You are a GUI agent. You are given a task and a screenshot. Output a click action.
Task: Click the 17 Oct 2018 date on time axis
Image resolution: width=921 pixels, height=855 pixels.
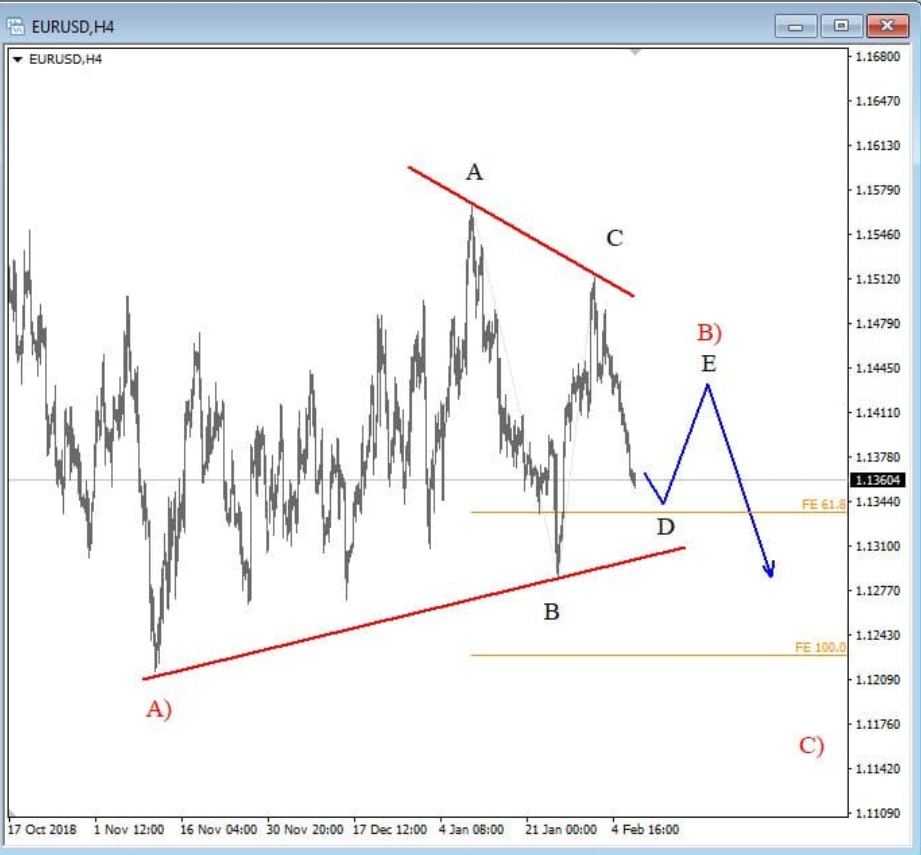(41, 830)
